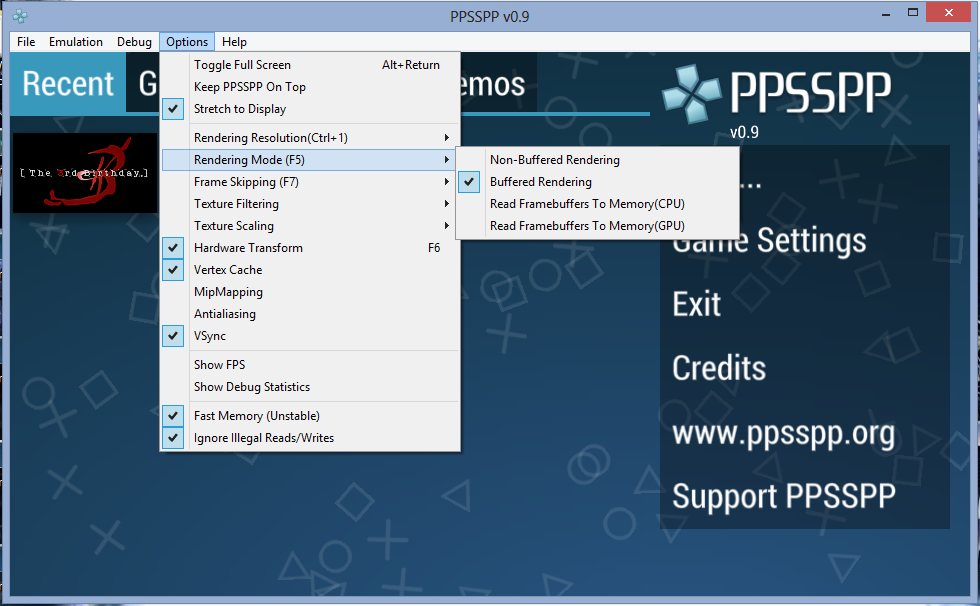
Task: Open the Debug menu
Action: (134, 42)
